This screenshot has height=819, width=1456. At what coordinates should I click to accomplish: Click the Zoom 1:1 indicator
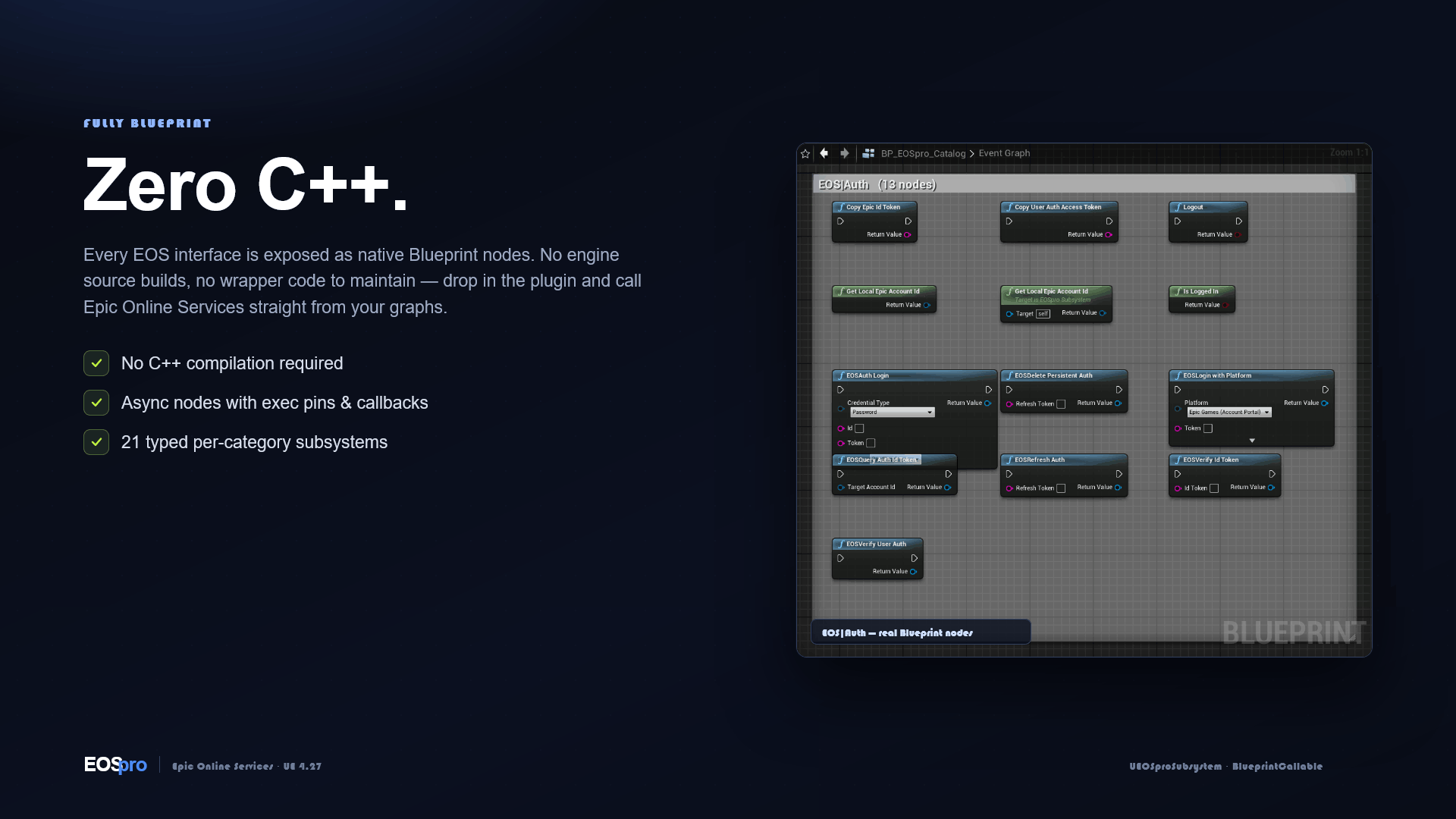[x=1348, y=152]
